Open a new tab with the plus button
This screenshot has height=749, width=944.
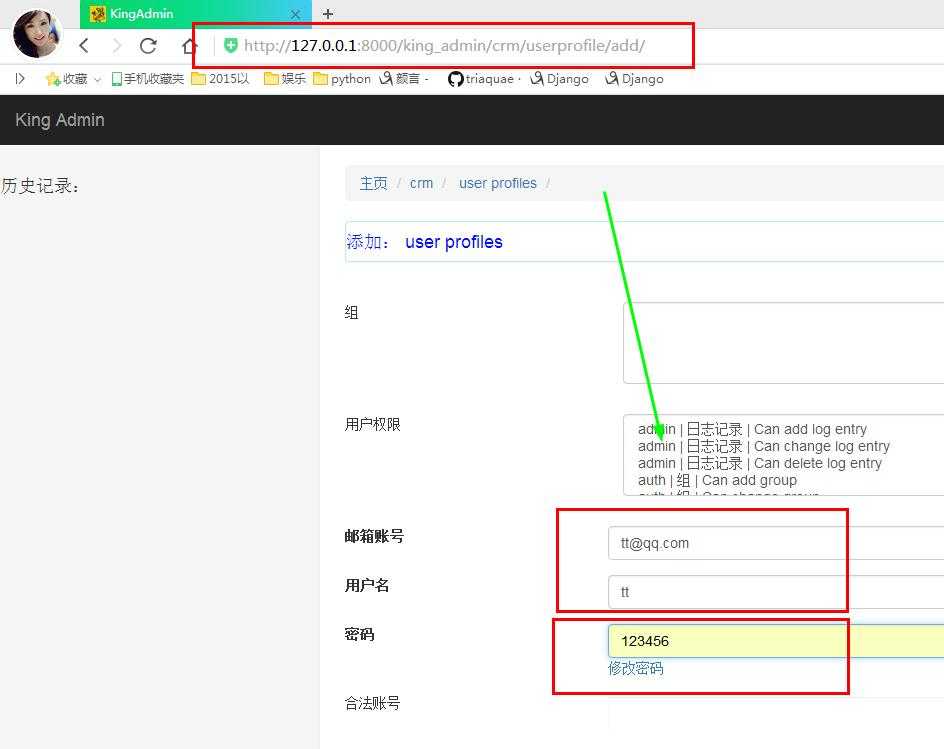tap(328, 14)
